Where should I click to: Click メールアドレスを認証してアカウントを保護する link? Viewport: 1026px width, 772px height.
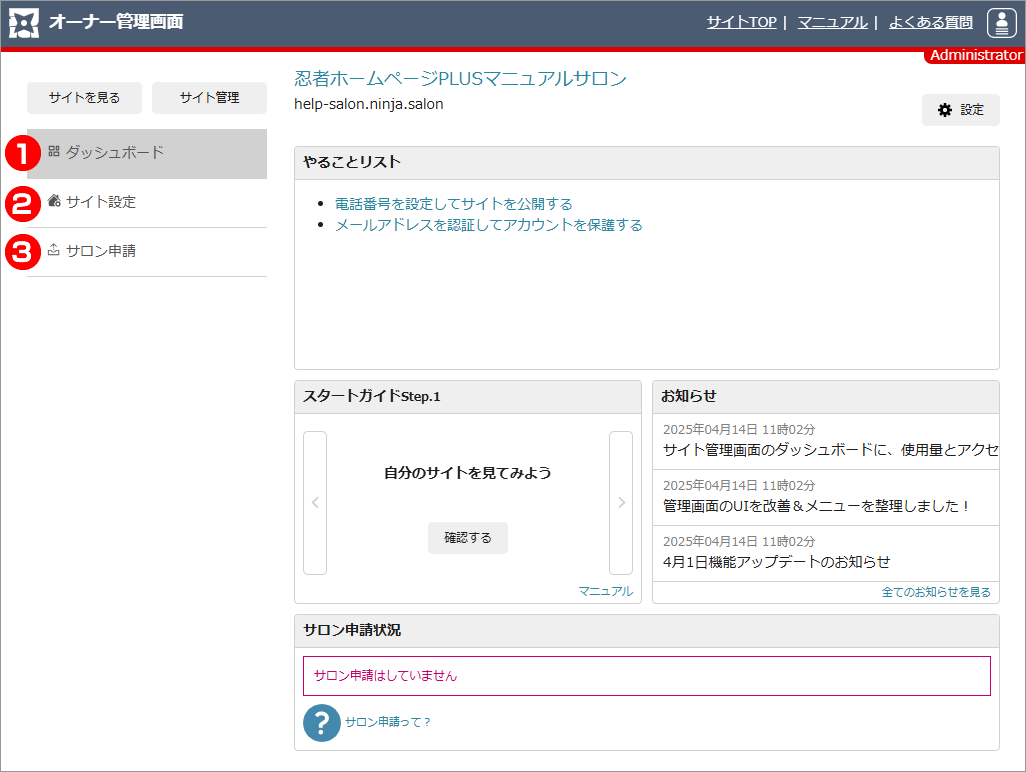click(x=489, y=225)
